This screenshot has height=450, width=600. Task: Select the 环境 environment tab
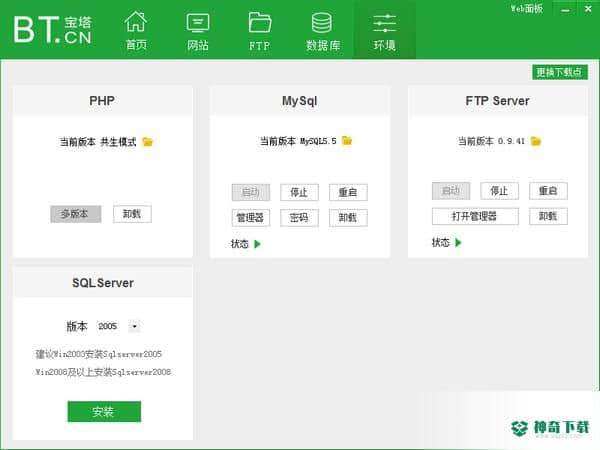tap(384, 31)
